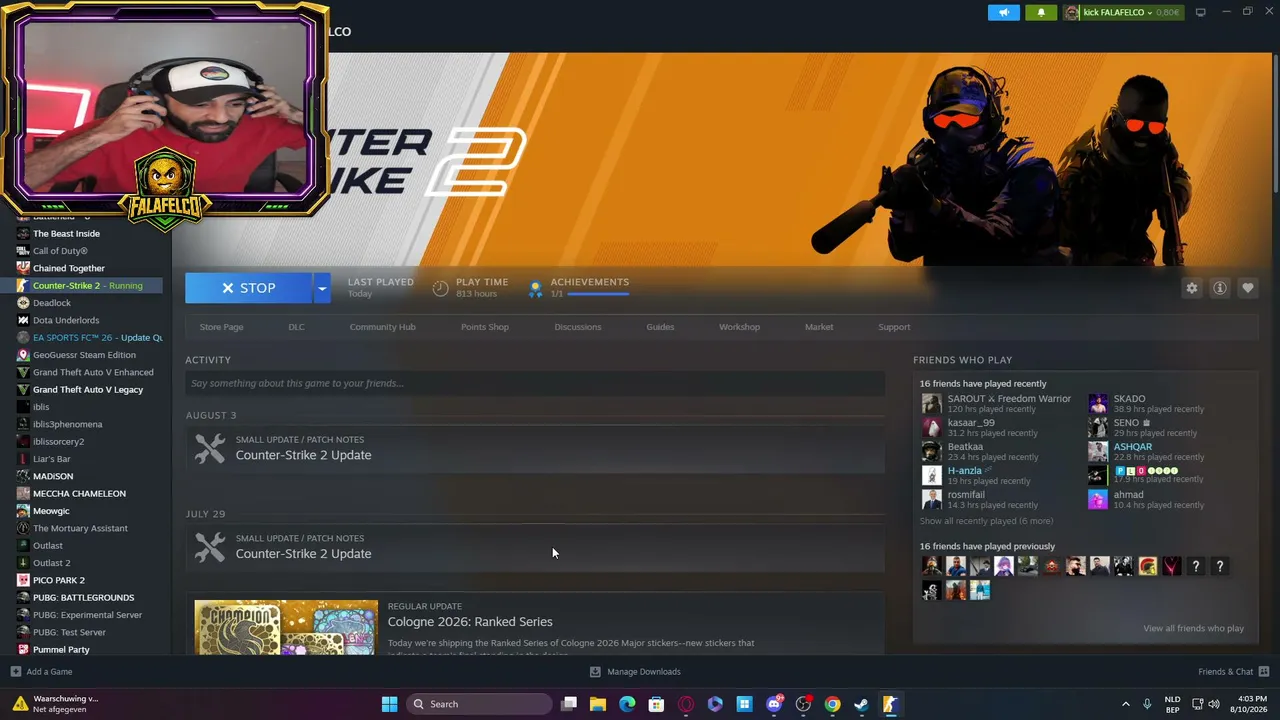
Task: Click the Add a Game plus icon
Action: tap(15, 672)
